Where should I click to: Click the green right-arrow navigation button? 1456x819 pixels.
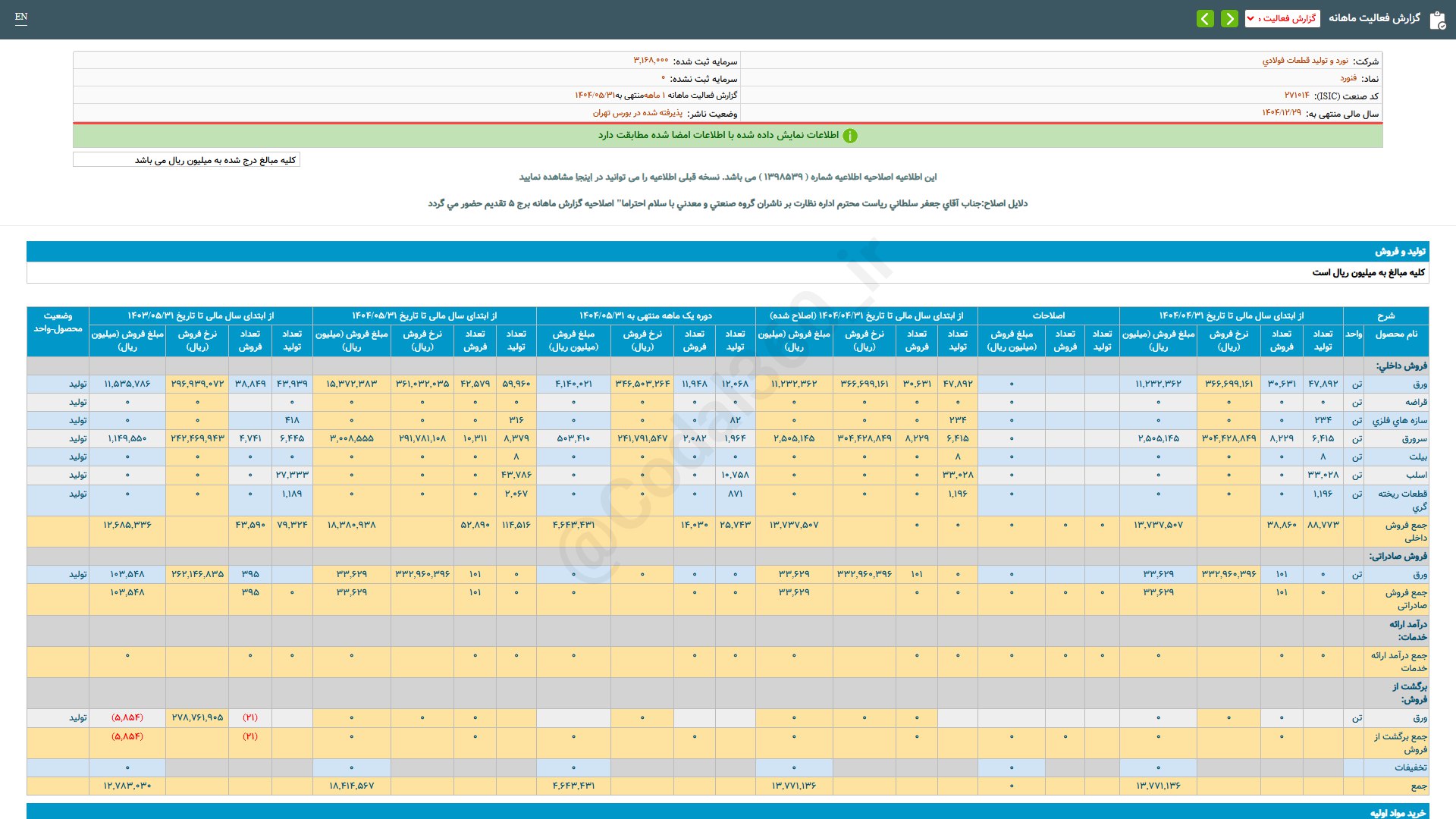click(x=1229, y=18)
